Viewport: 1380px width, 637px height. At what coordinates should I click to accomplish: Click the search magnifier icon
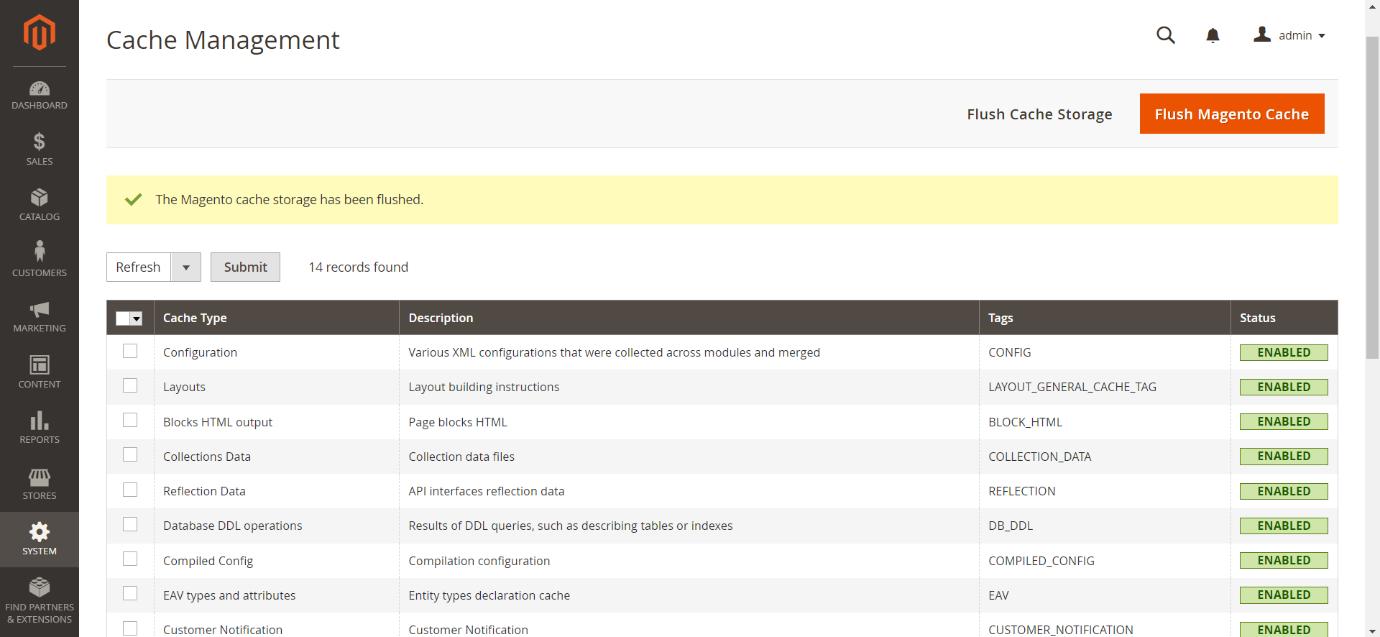[1165, 35]
